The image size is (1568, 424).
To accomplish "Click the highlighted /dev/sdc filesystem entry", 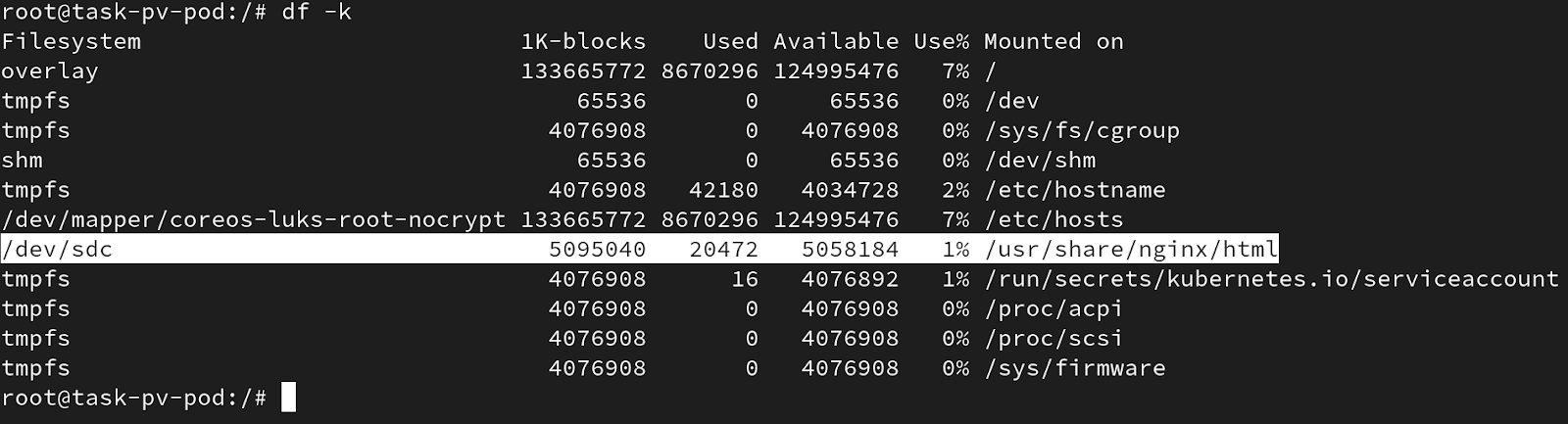I will click(x=57, y=250).
